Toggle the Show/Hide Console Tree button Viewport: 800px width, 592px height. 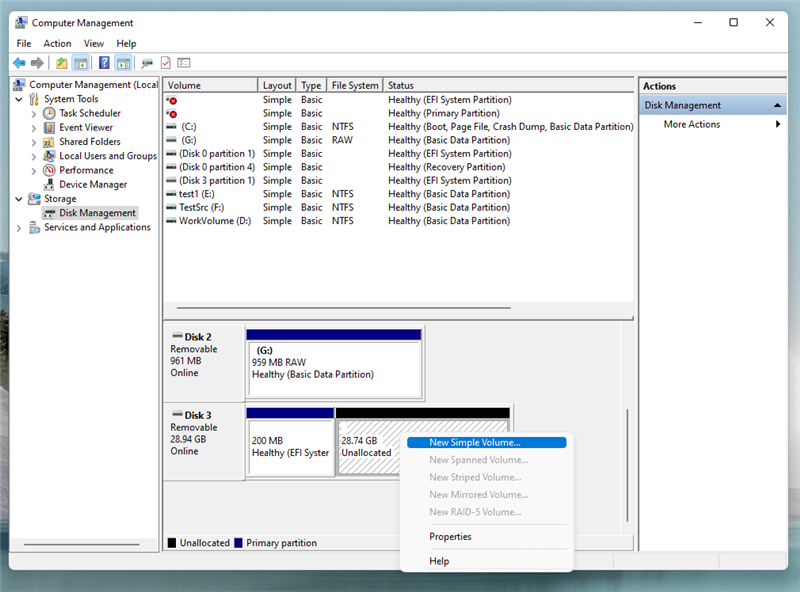tap(81, 63)
